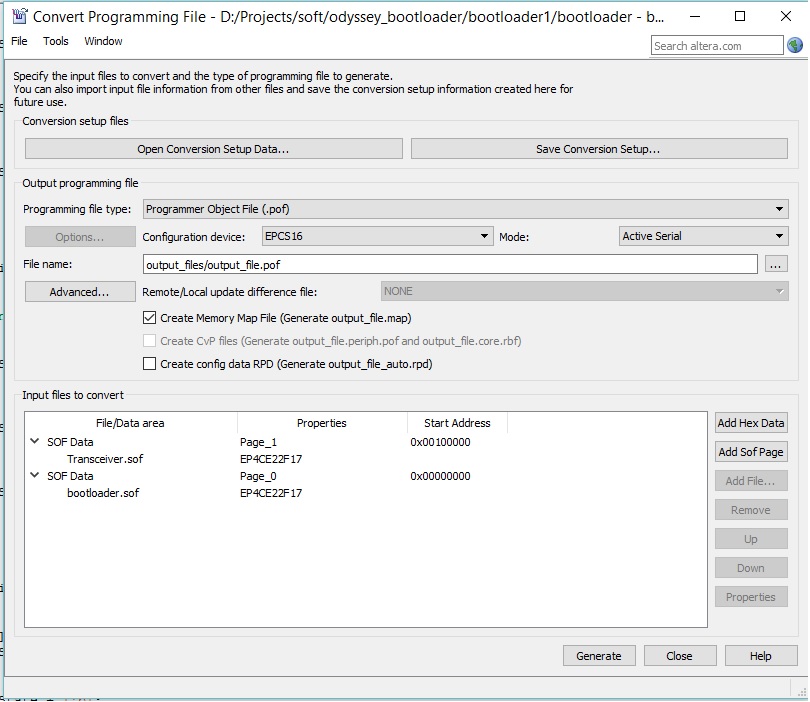Collapse the Page_1 SOF Data row
The width and height of the screenshot is (810, 702).
[35, 442]
